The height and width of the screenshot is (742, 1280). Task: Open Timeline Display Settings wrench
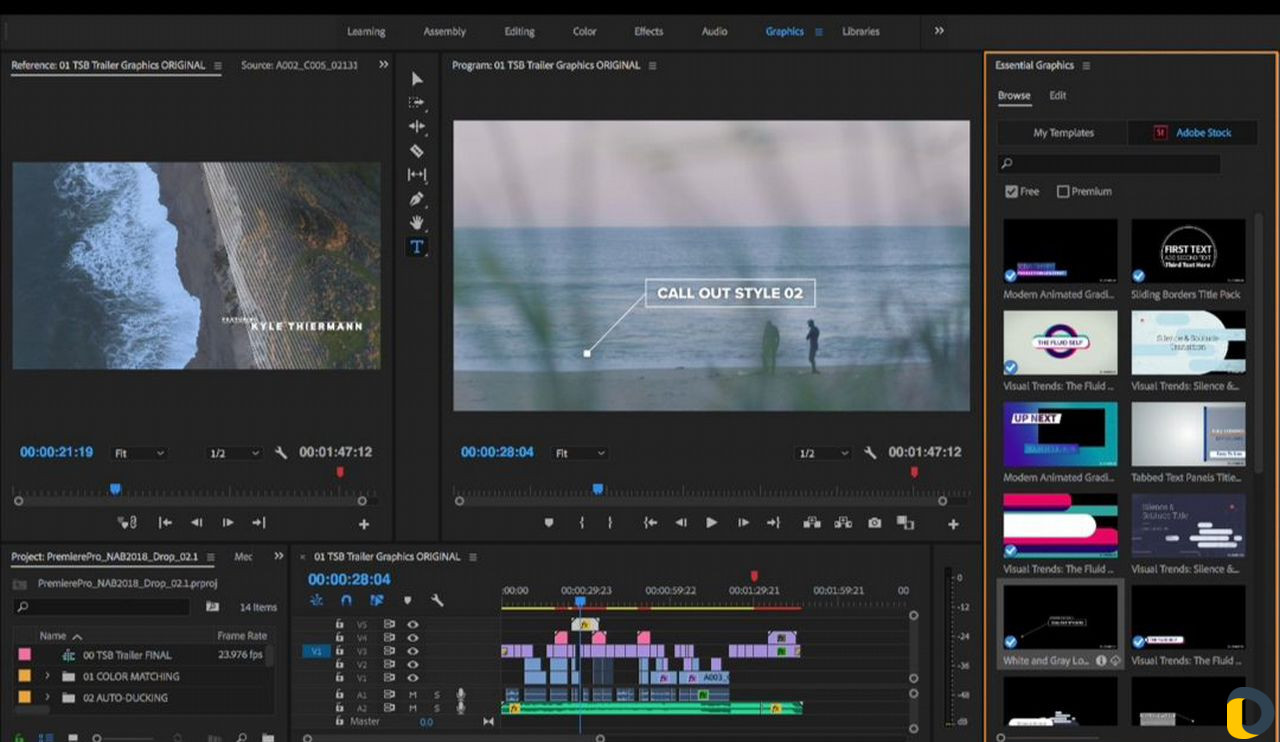tap(437, 601)
